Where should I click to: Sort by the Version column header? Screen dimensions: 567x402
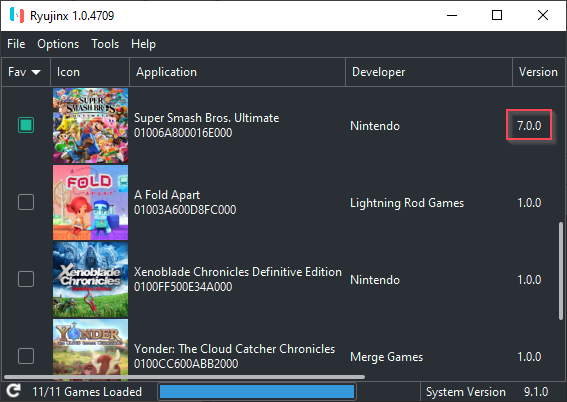pos(538,72)
